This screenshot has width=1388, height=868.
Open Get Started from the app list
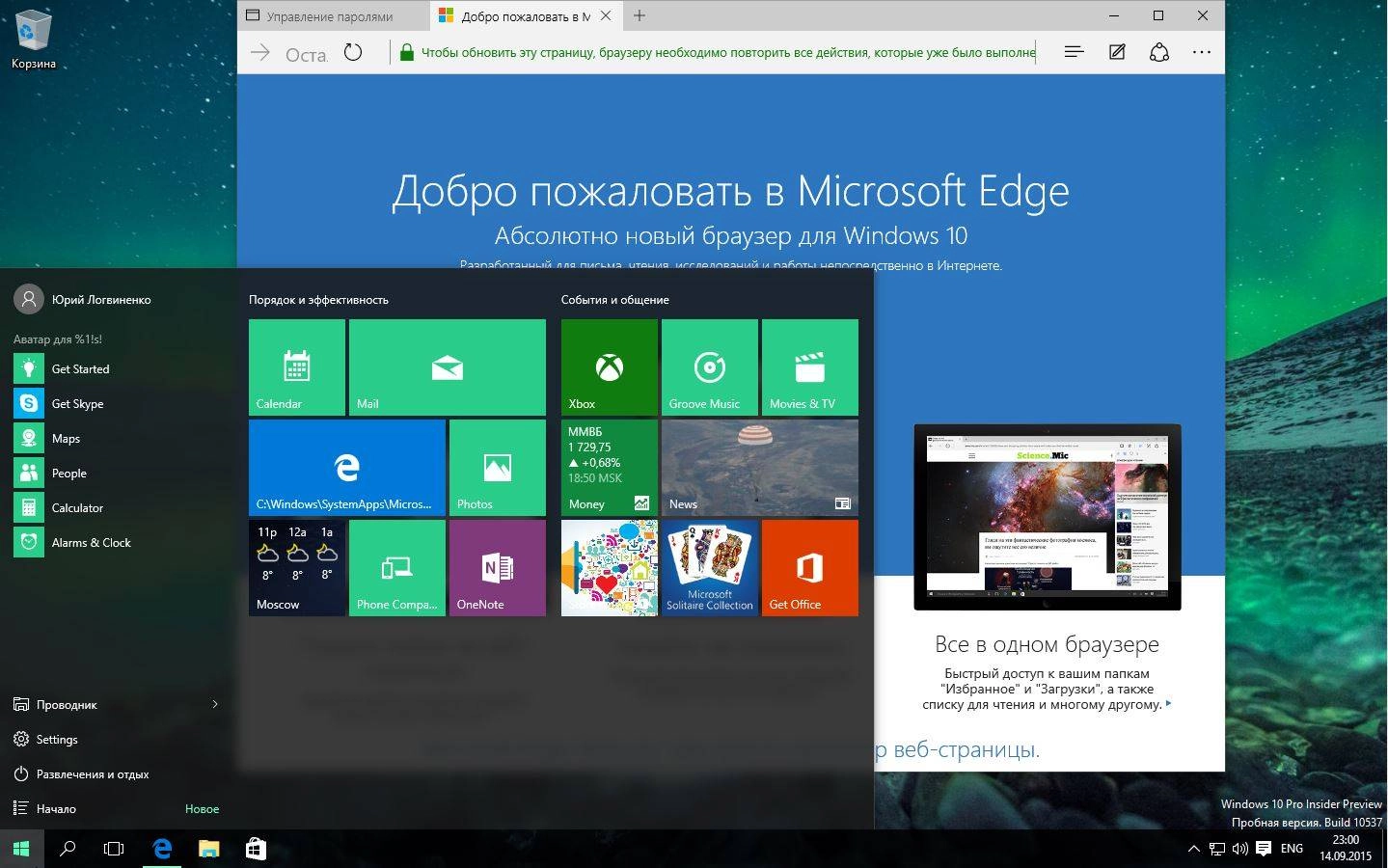pyautogui.click(x=116, y=368)
